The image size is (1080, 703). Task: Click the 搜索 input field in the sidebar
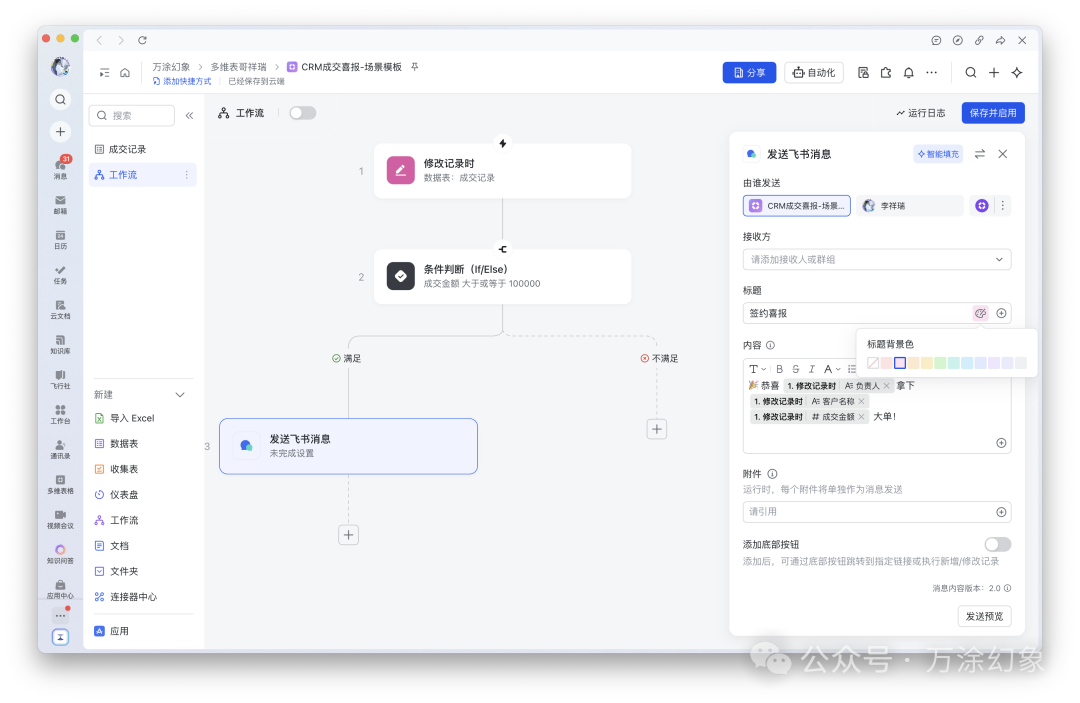point(135,115)
